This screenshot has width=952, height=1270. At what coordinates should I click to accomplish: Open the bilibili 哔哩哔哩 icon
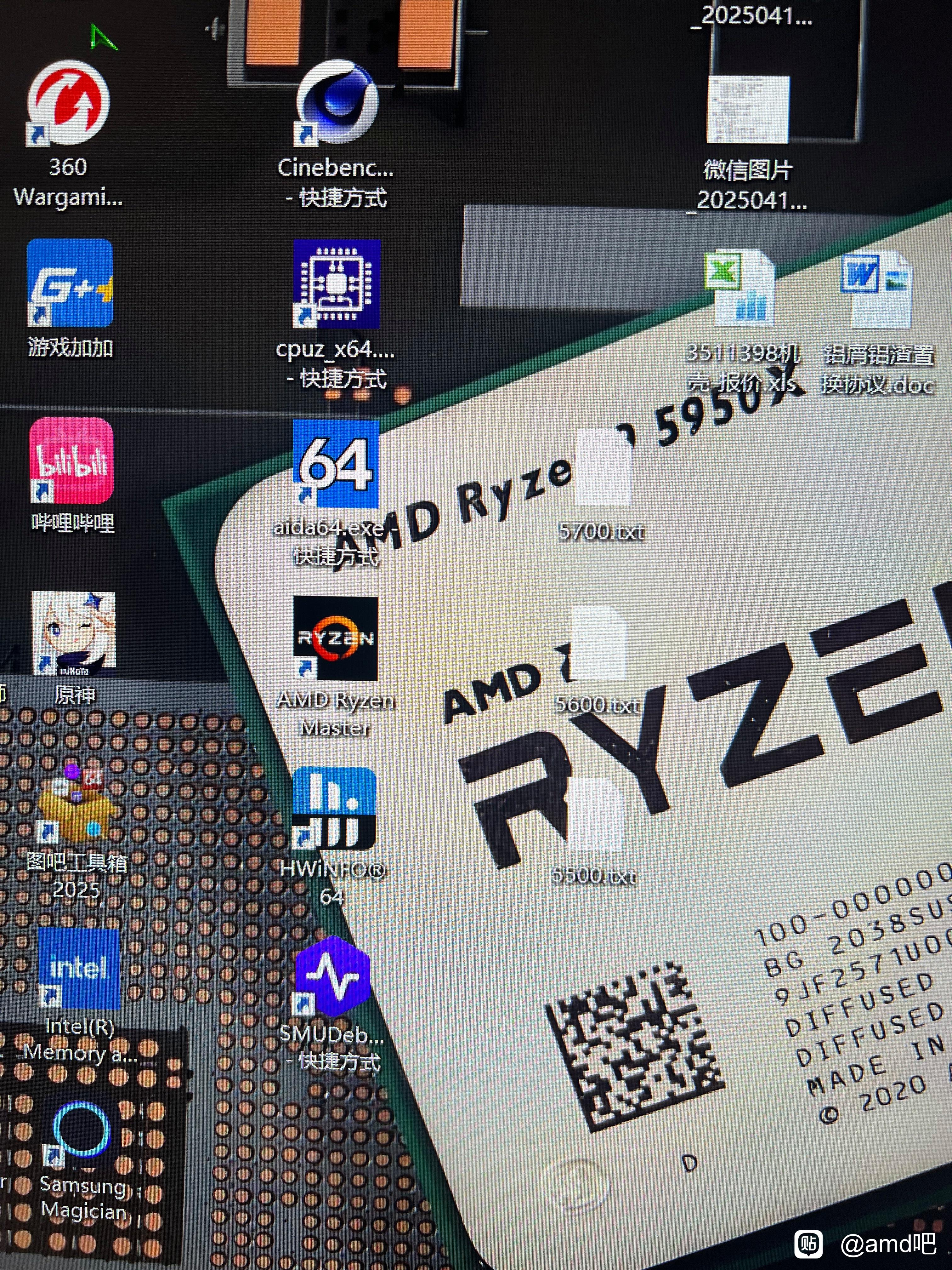click(x=72, y=461)
